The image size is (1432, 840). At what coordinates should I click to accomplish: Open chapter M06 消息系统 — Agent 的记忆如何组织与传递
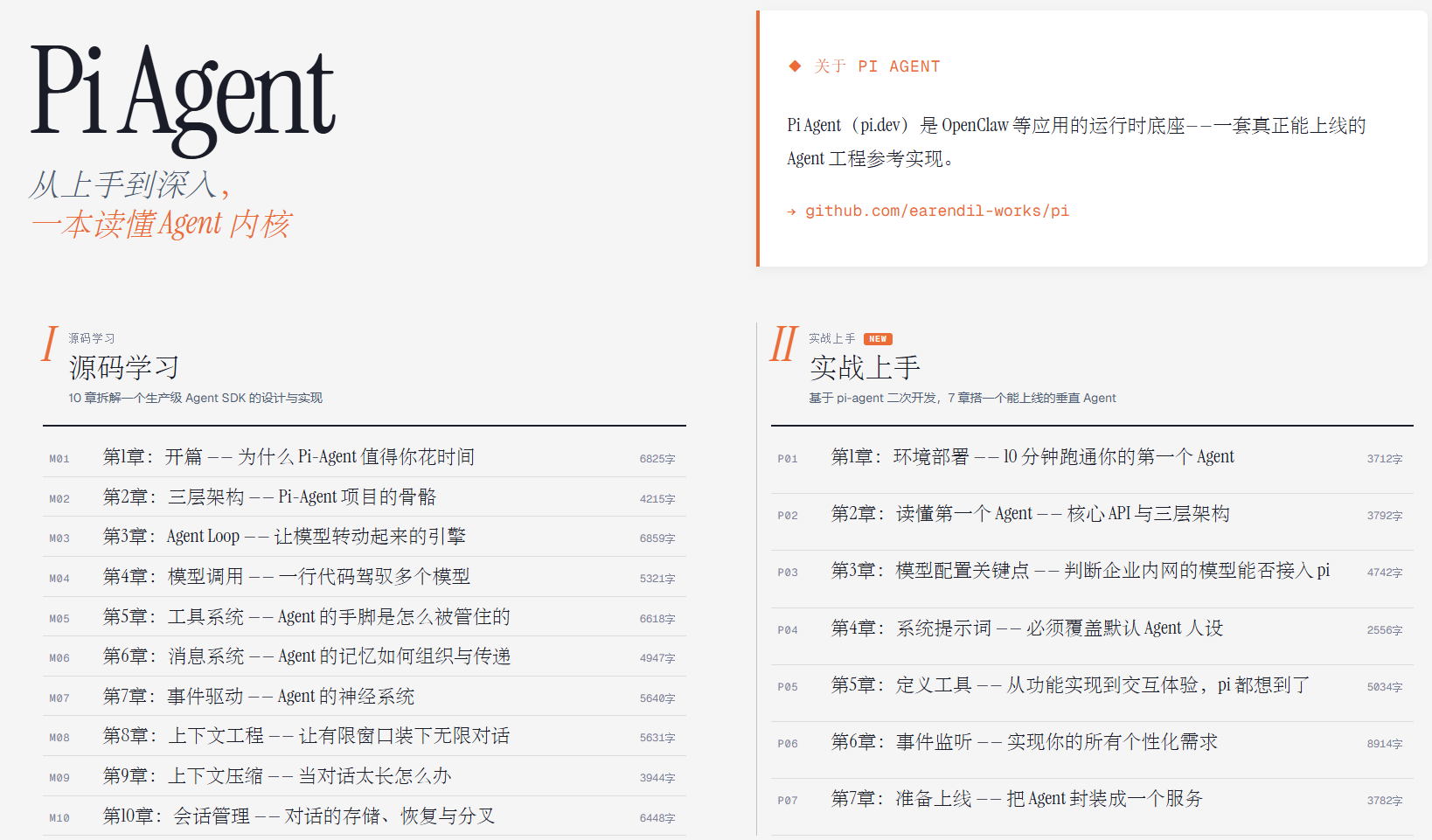pos(365,656)
